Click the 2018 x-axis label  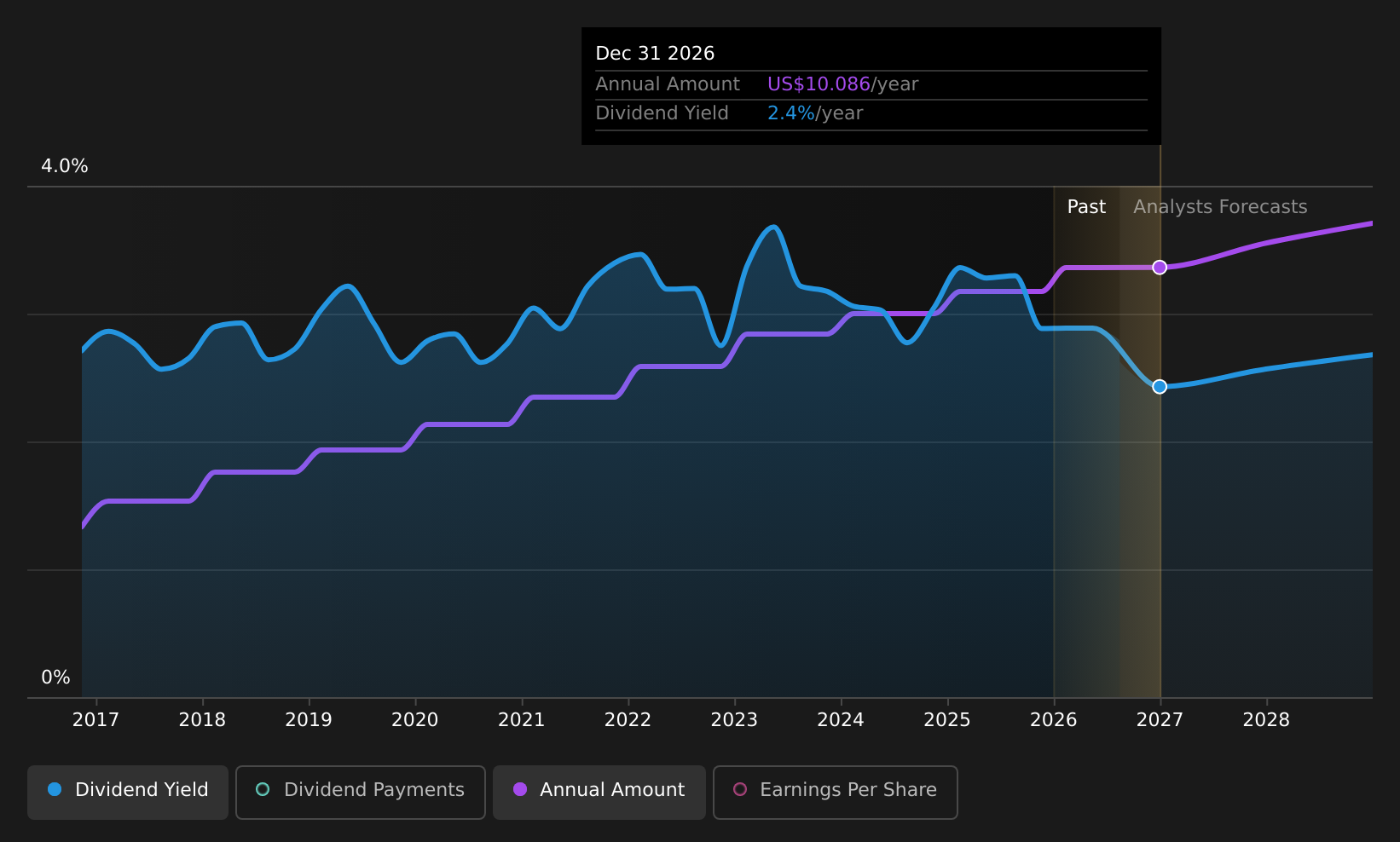pyautogui.click(x=202, y=720)
